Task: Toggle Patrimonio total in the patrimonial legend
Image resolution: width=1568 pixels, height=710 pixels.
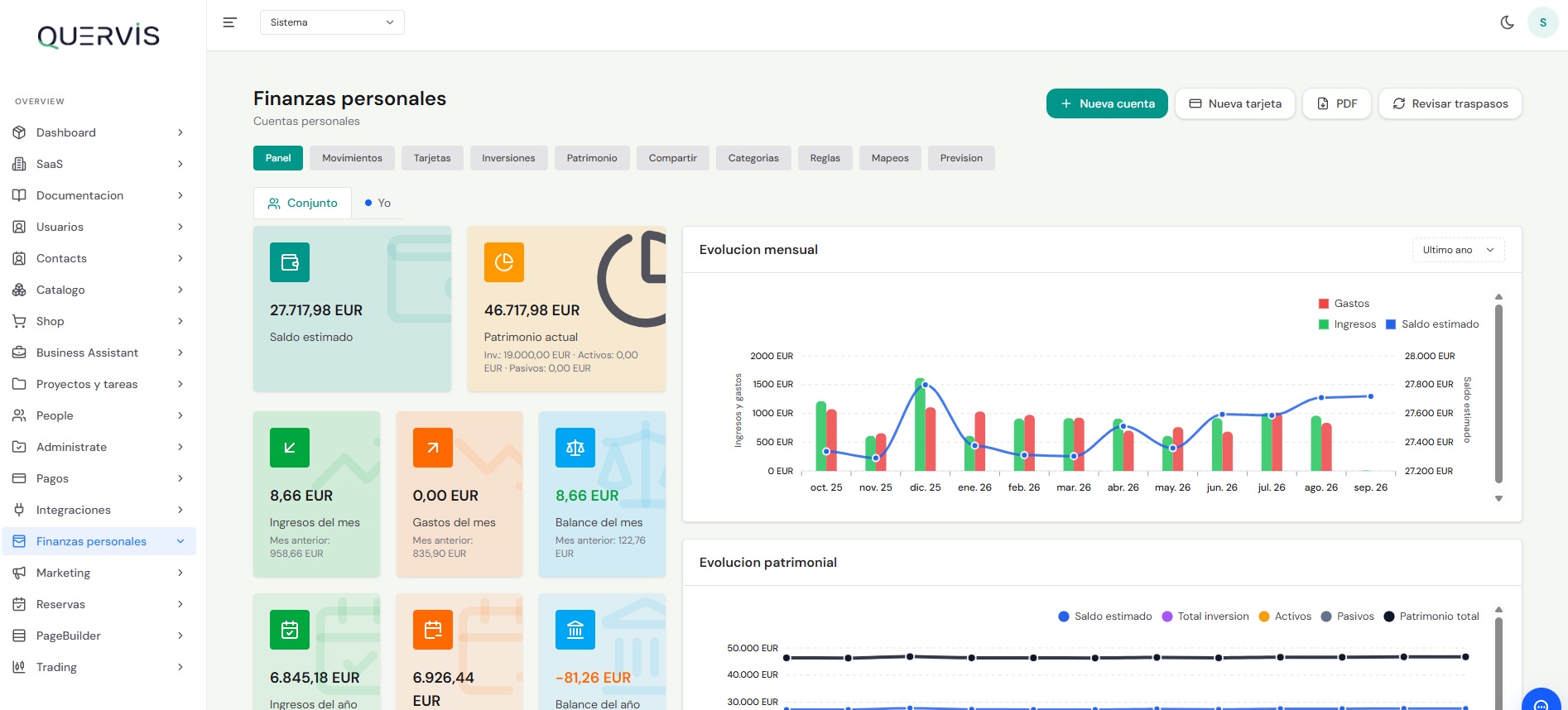Action: tap(1431, 616)
